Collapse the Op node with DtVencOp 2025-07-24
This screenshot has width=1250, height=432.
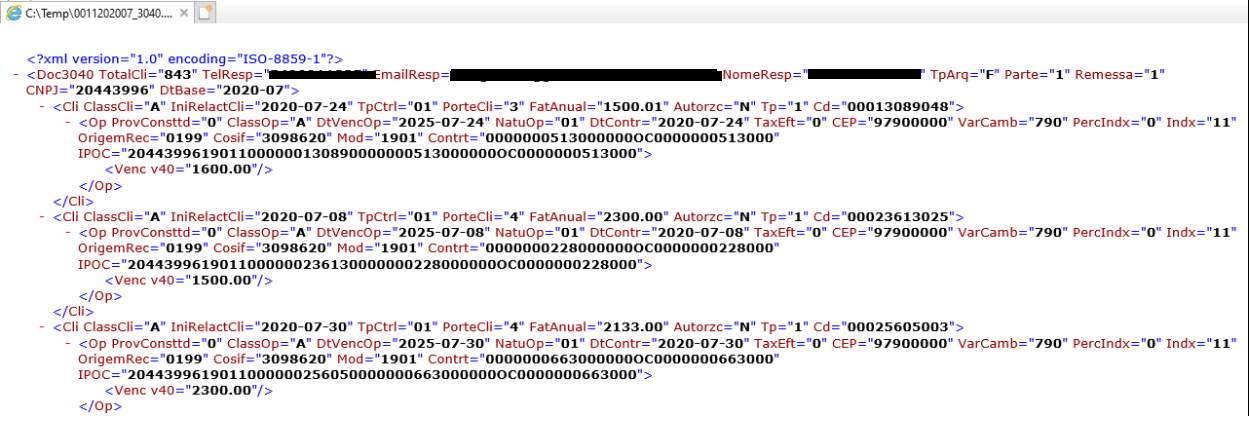(67, 122)
